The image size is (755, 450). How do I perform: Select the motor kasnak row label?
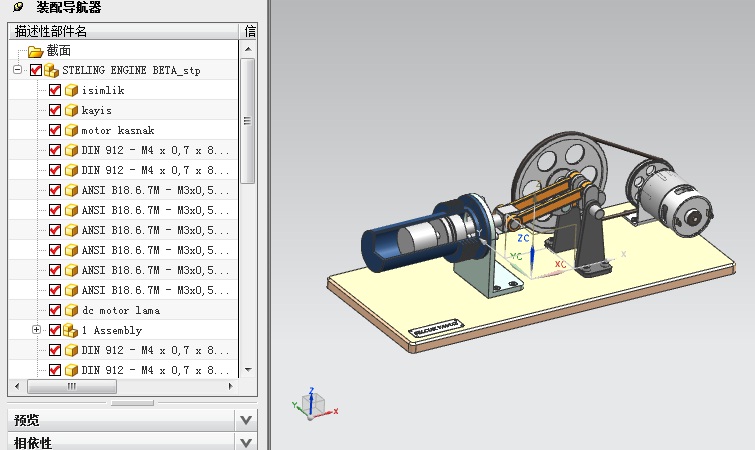click(x=117, y=130)
